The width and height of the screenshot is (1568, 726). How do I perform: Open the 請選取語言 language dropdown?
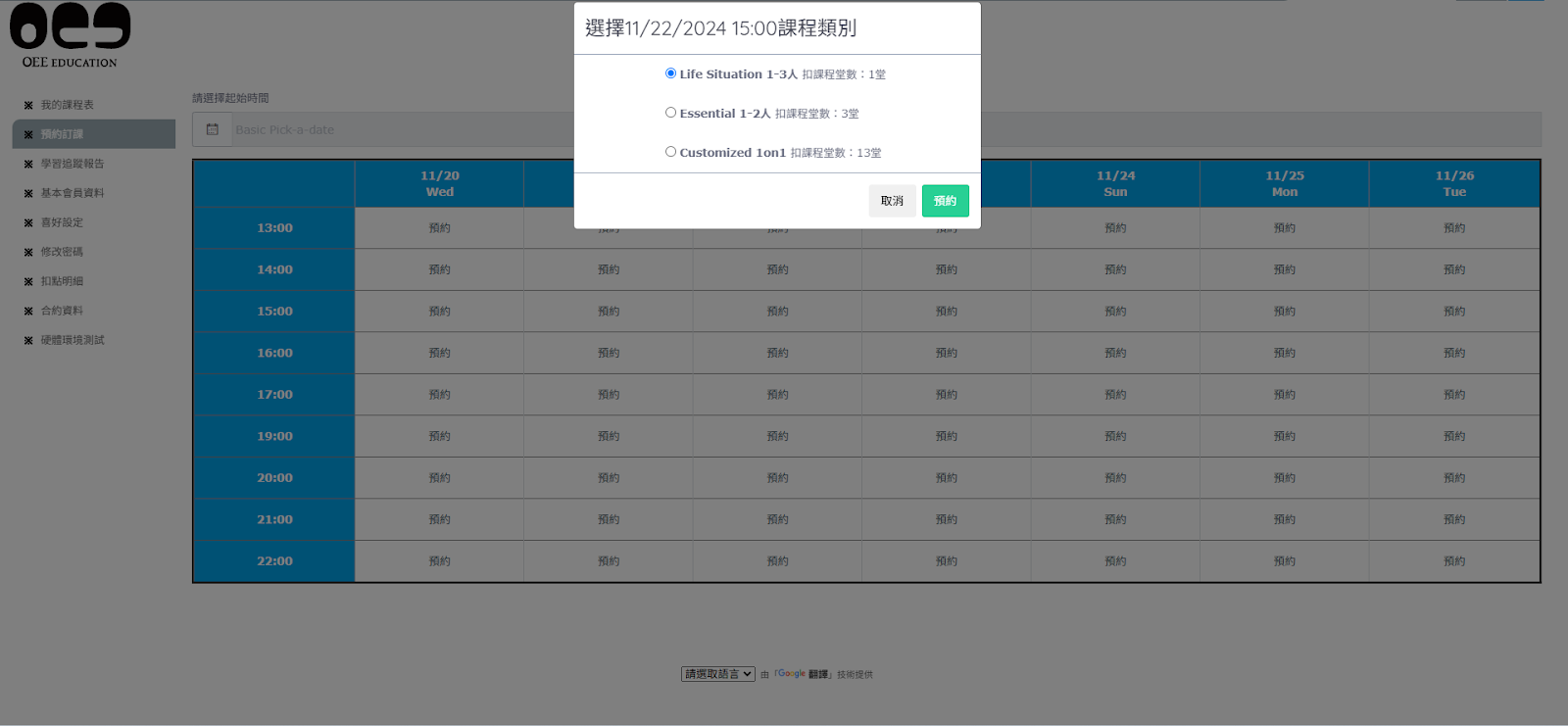(718, 674)
